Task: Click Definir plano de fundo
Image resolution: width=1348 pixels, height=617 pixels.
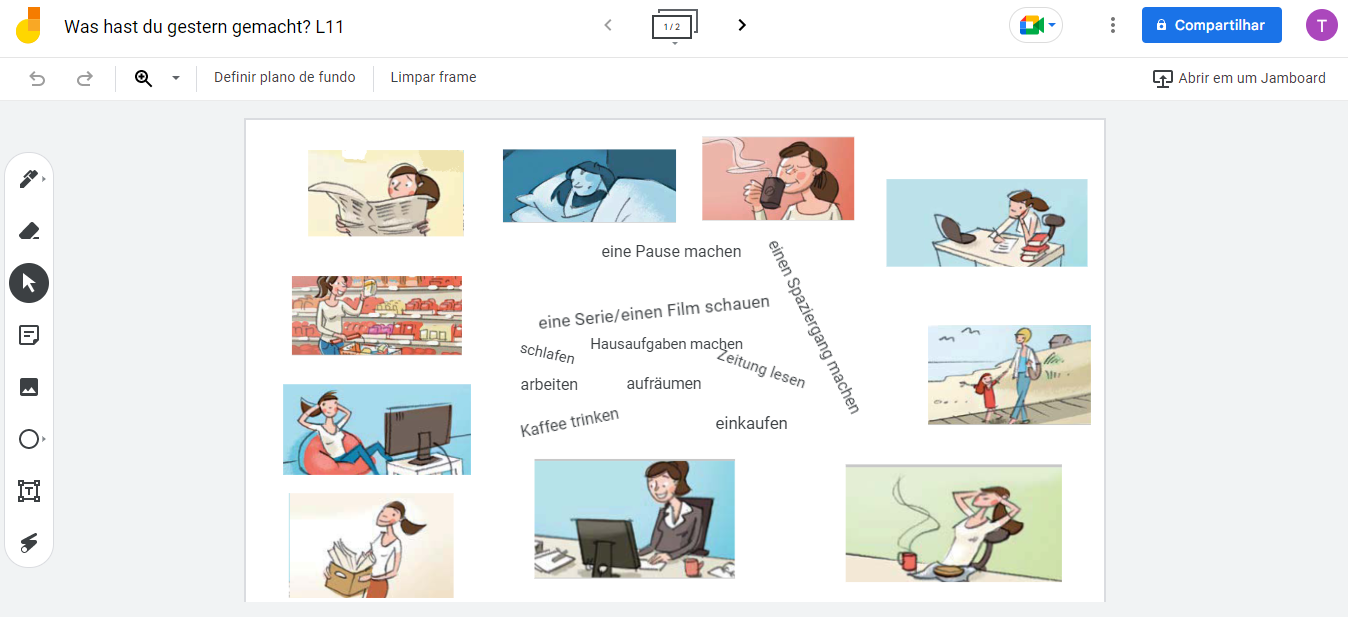Action: [285, 77]
